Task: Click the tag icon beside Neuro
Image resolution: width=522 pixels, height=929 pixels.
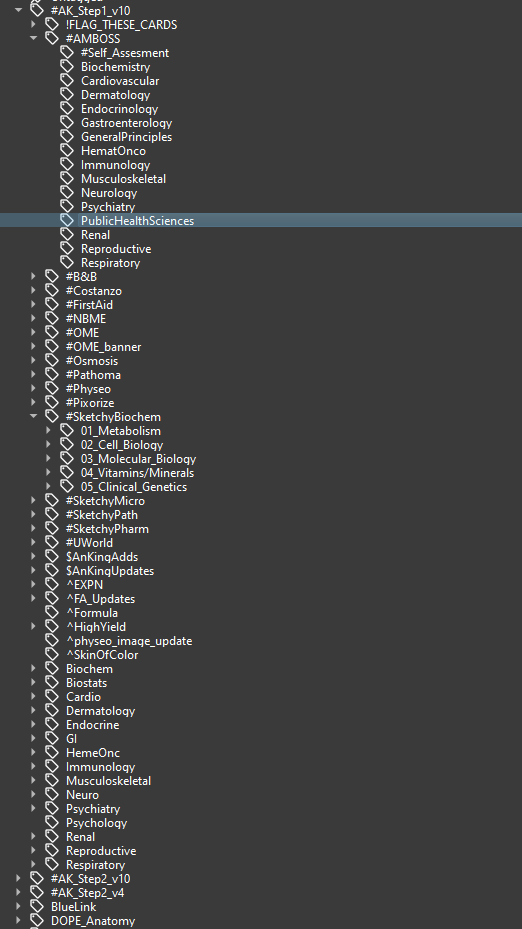Action: pos(52,795)
